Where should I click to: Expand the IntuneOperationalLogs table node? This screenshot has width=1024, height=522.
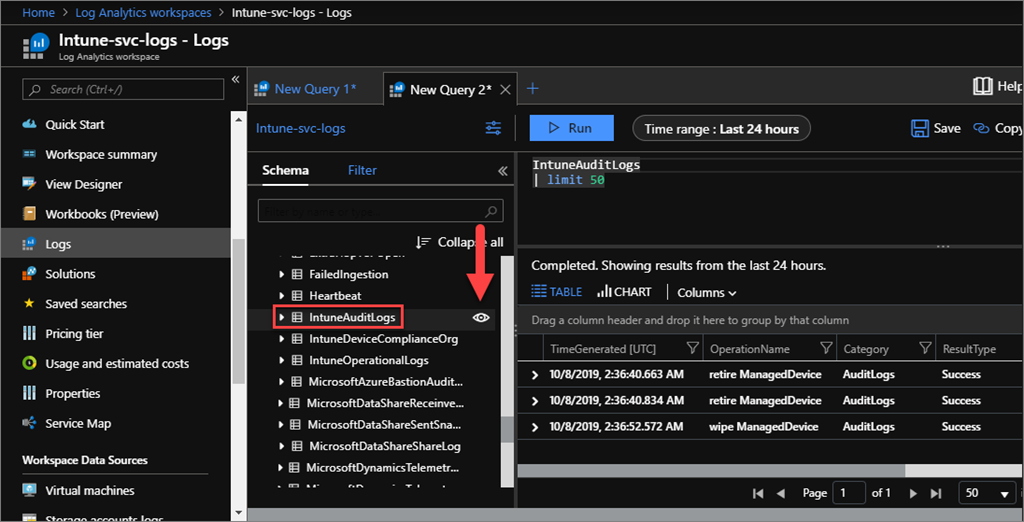[x=281, y=360]
